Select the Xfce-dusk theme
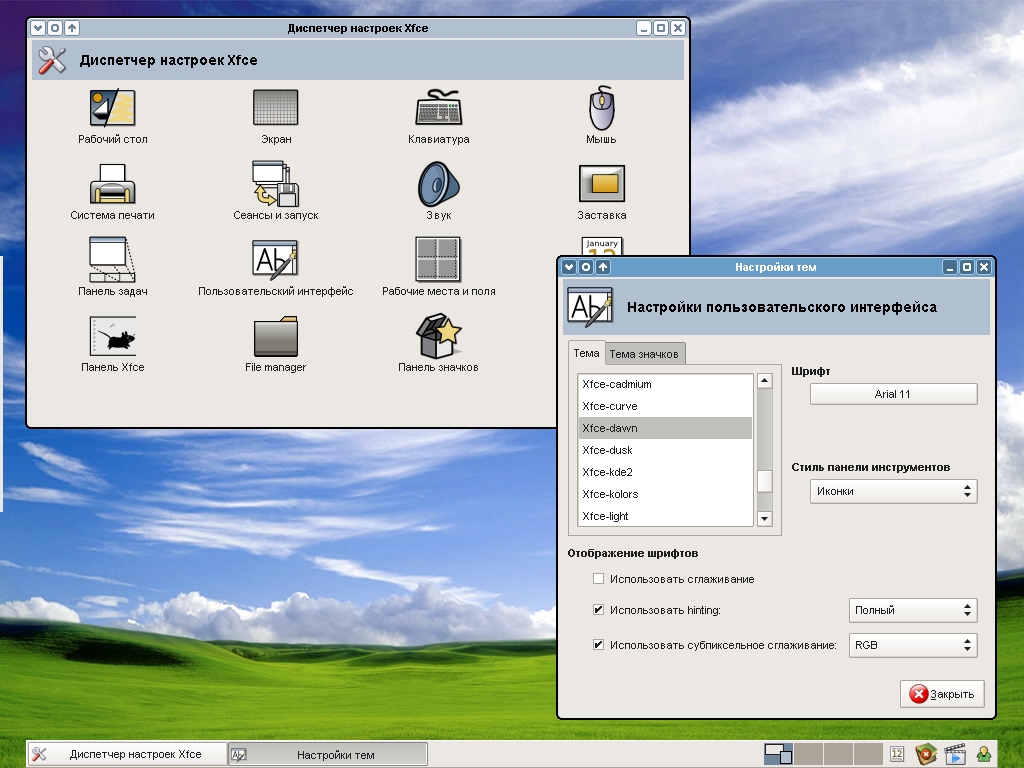 click(x=665, y=450)
